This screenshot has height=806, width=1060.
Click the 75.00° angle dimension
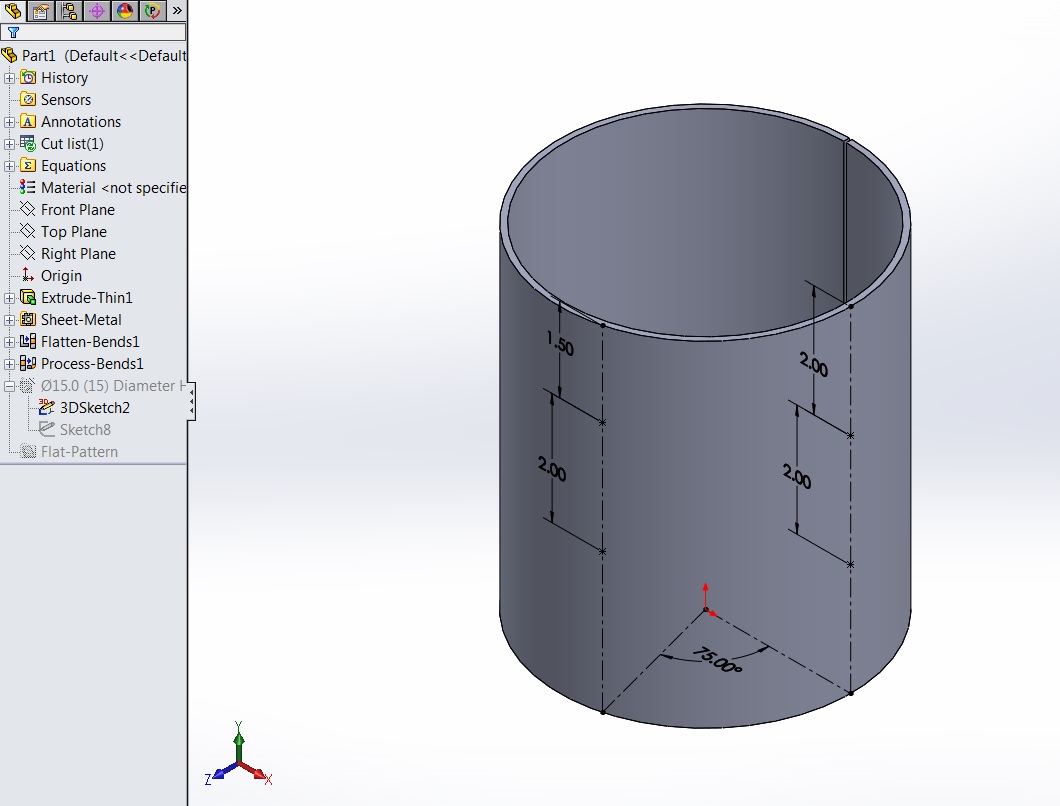tap(718, 662)
